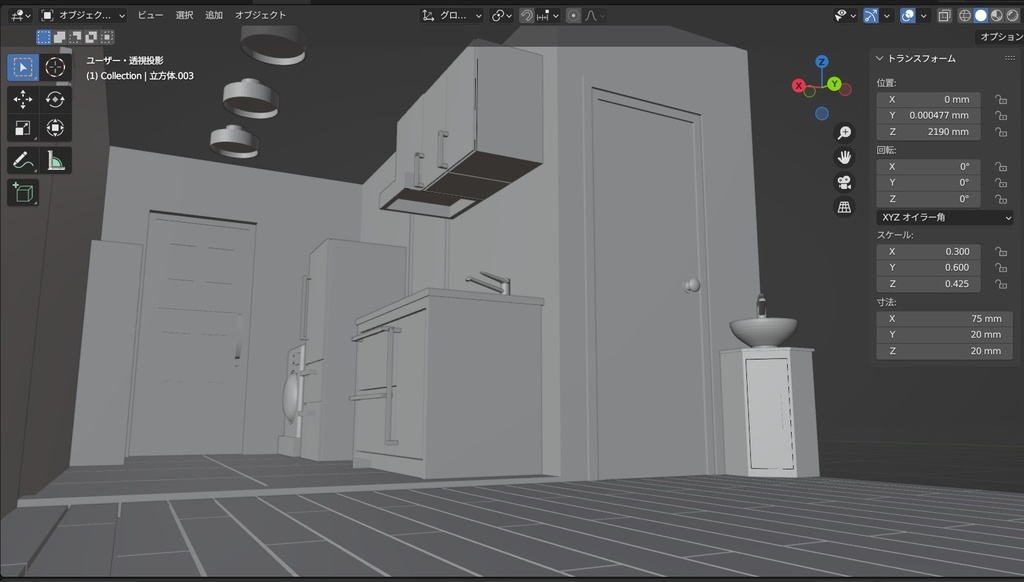Activate the Annotate tool
The height and width of the screenshot is (582, 1024).
[22, 158]
